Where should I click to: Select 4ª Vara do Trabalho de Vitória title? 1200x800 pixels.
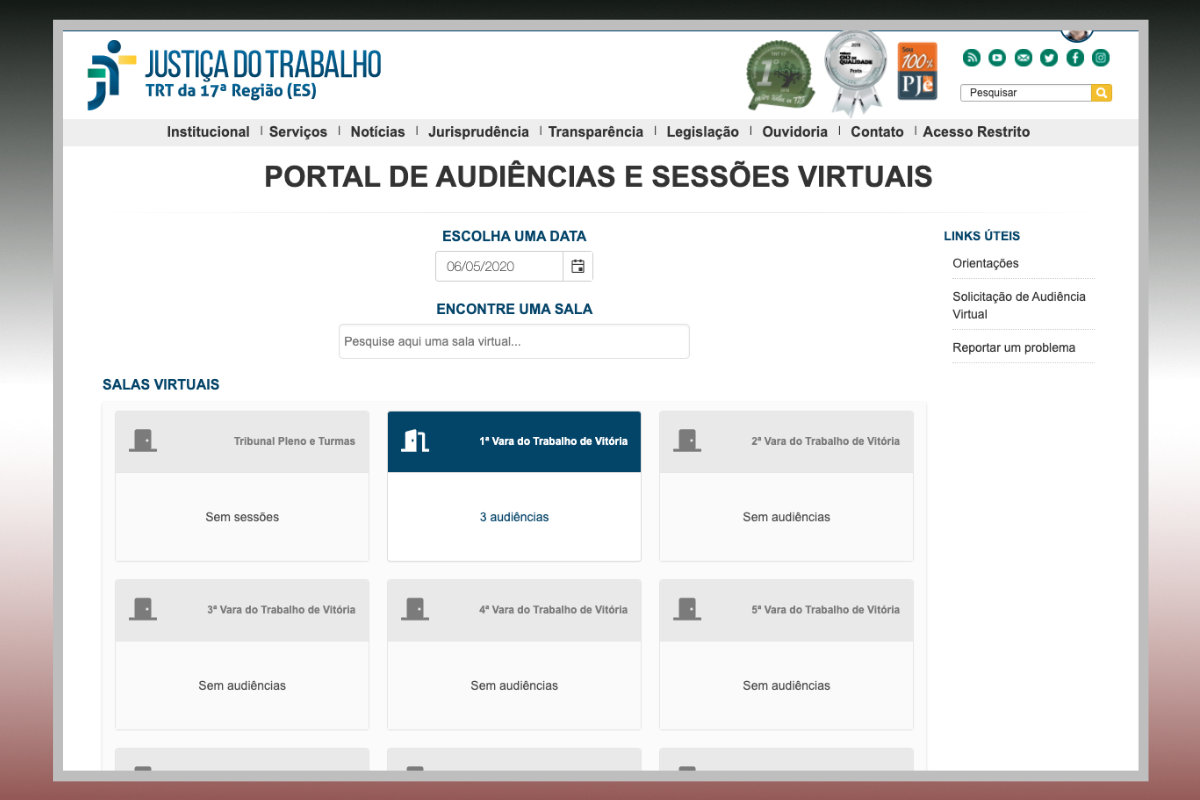[x=553, y=610]
